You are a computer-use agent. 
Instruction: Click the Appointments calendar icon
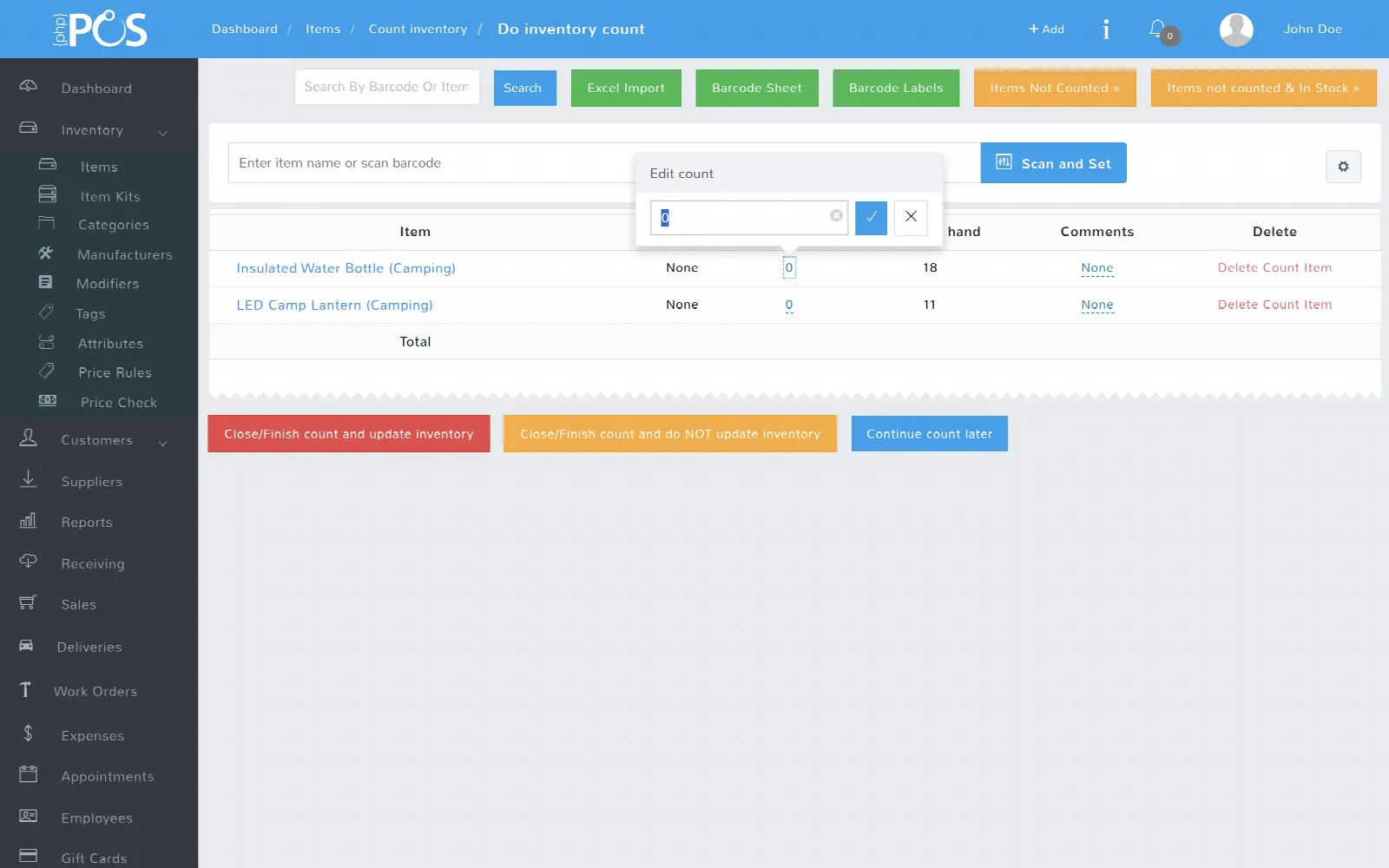28,774
